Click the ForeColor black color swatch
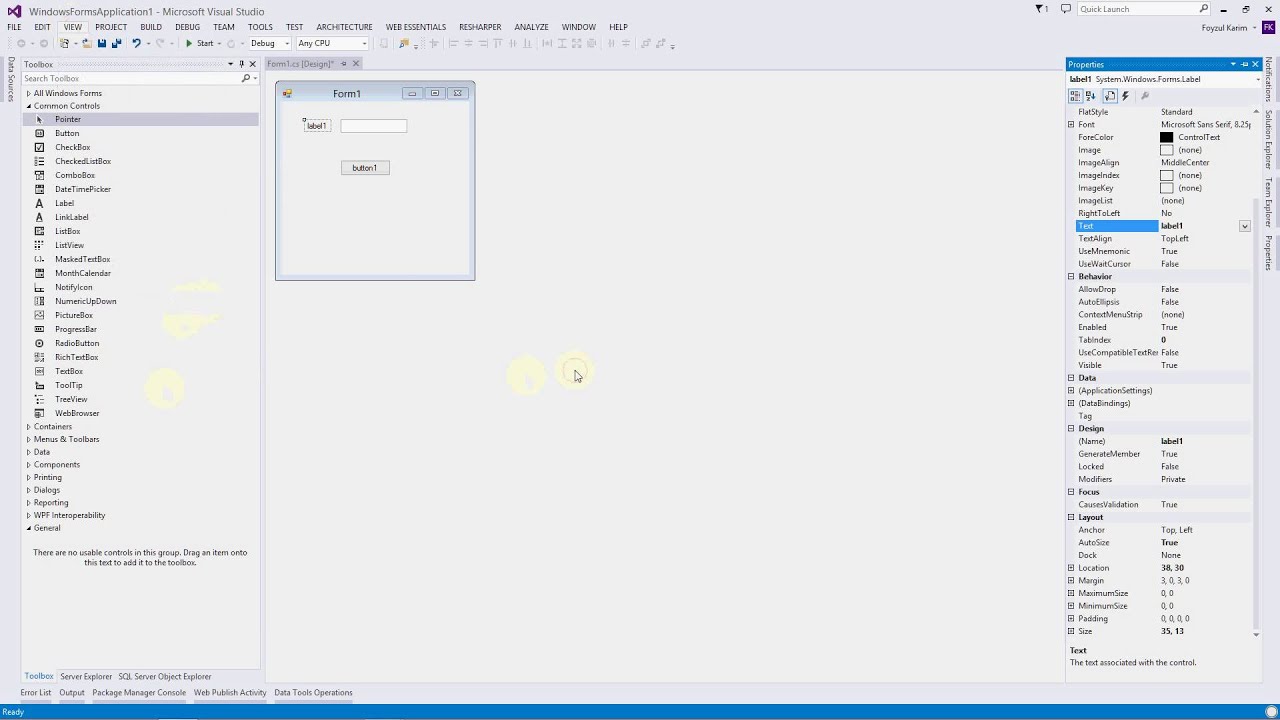The image size is (1280, 720). (1166, 138)
